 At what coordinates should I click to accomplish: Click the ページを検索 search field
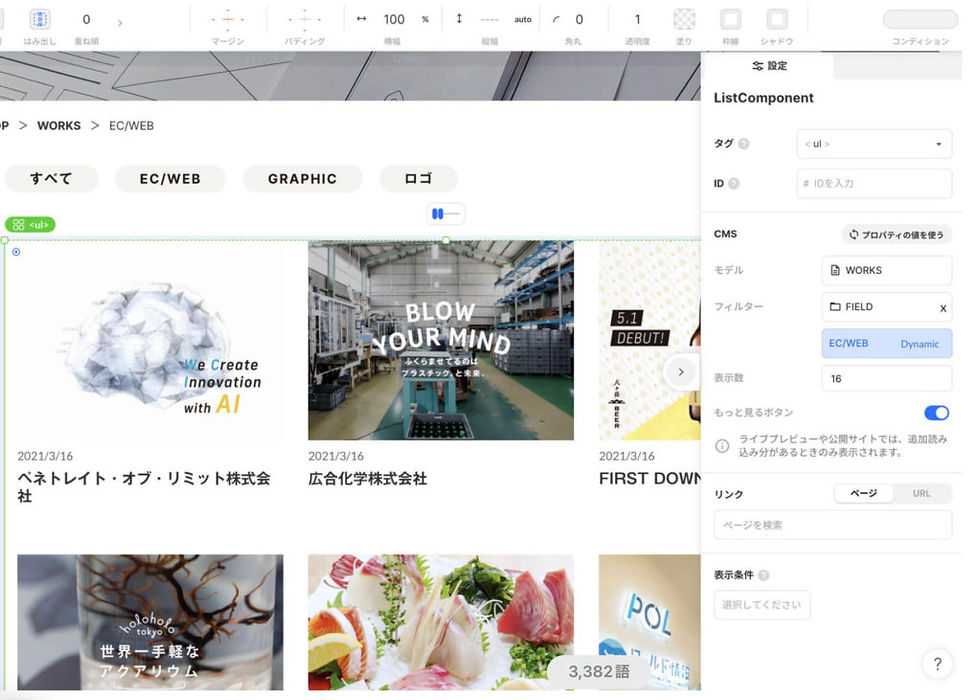click(832, 525)
